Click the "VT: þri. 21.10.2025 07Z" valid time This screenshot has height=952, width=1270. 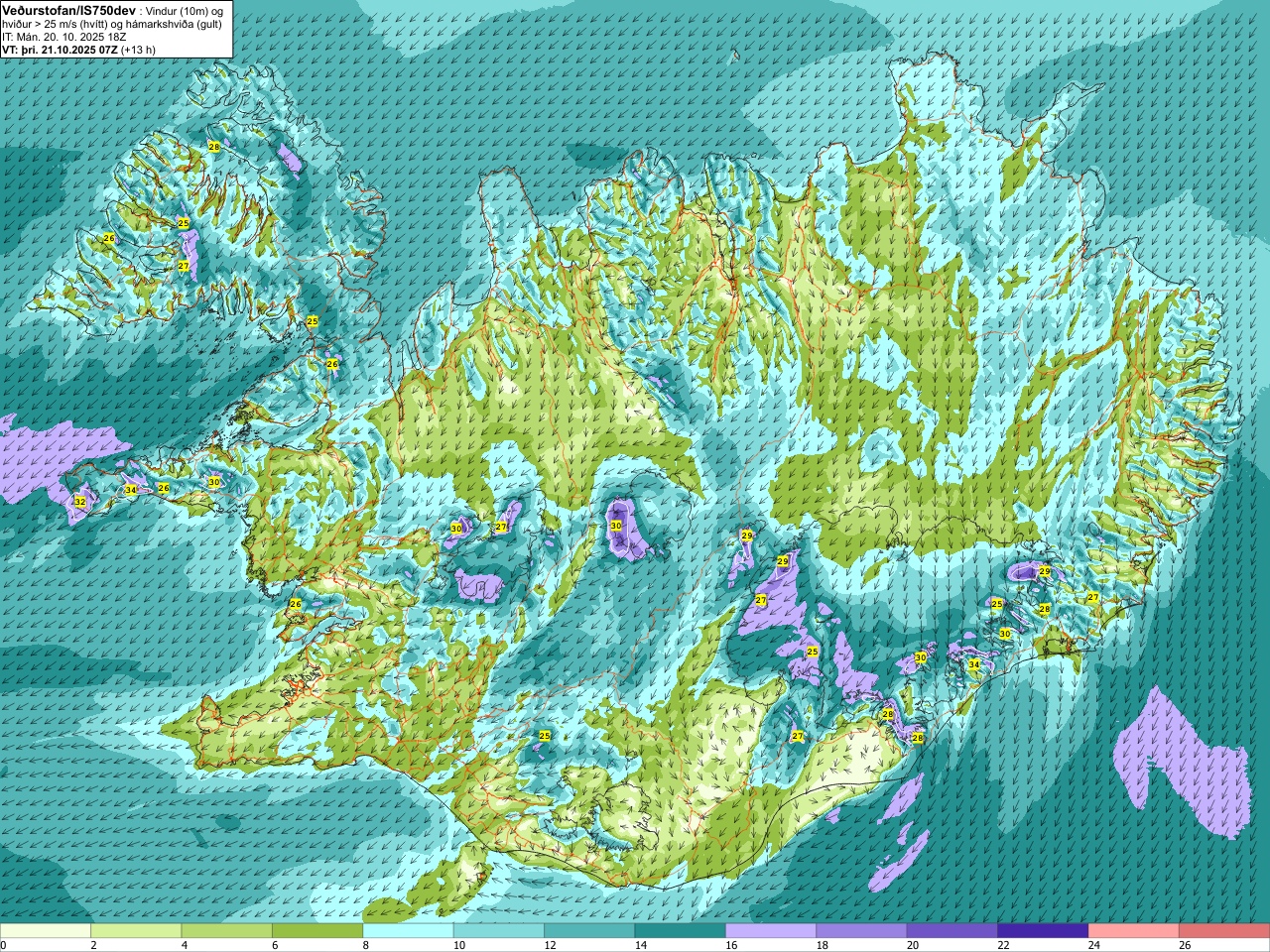point(61,49)
